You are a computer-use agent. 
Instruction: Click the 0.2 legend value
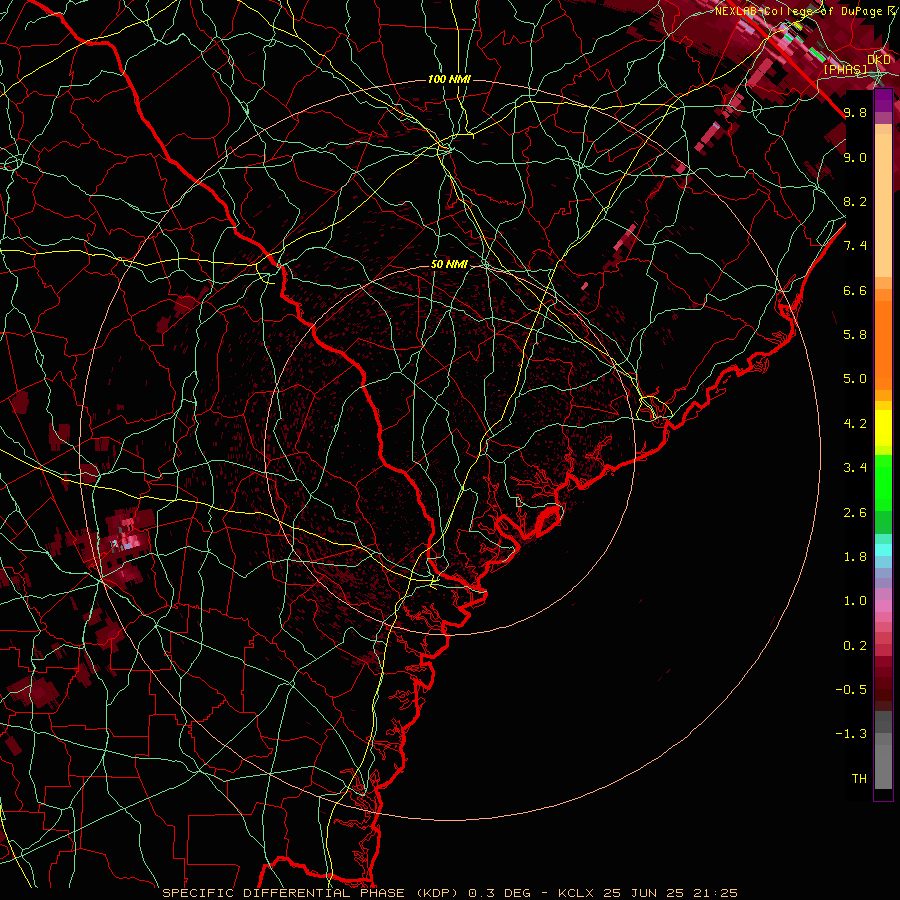tap(855, 646)
